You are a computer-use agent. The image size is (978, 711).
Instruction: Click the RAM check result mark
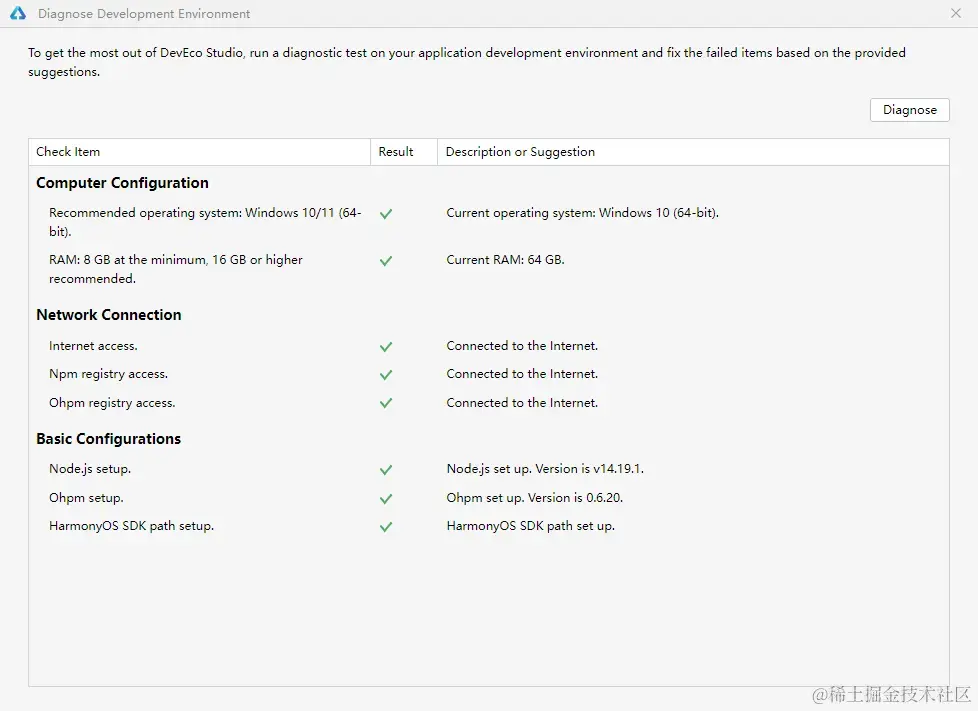tap(386, 261)
